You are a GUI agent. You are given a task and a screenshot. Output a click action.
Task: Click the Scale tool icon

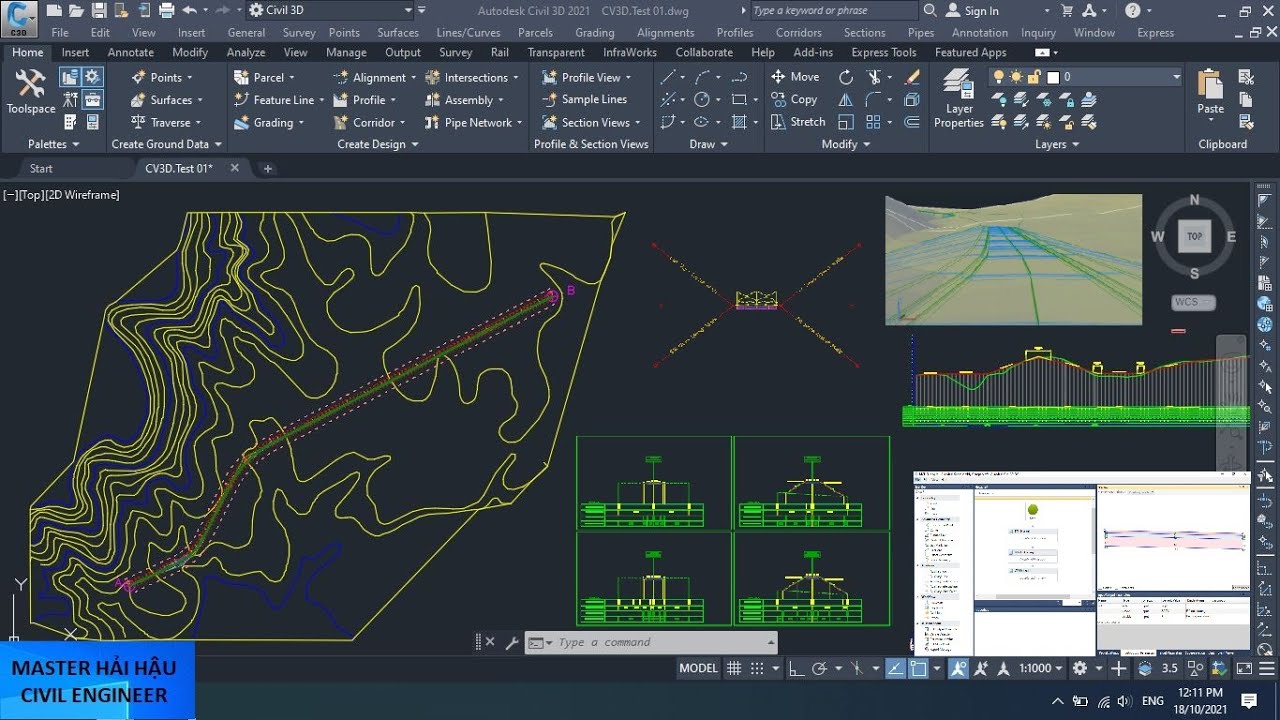tap(846, 122)
